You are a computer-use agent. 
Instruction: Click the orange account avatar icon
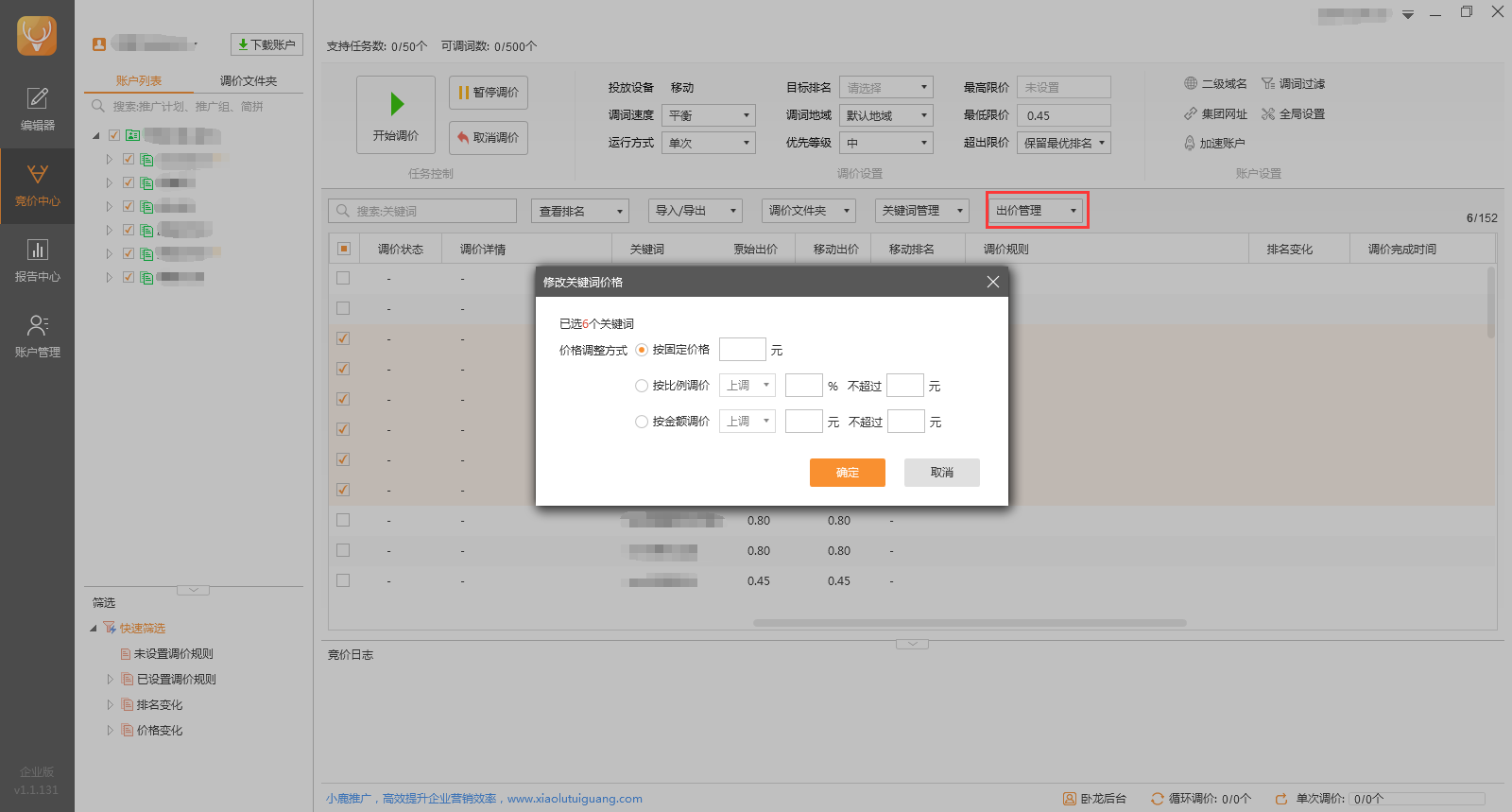[98, 44]
